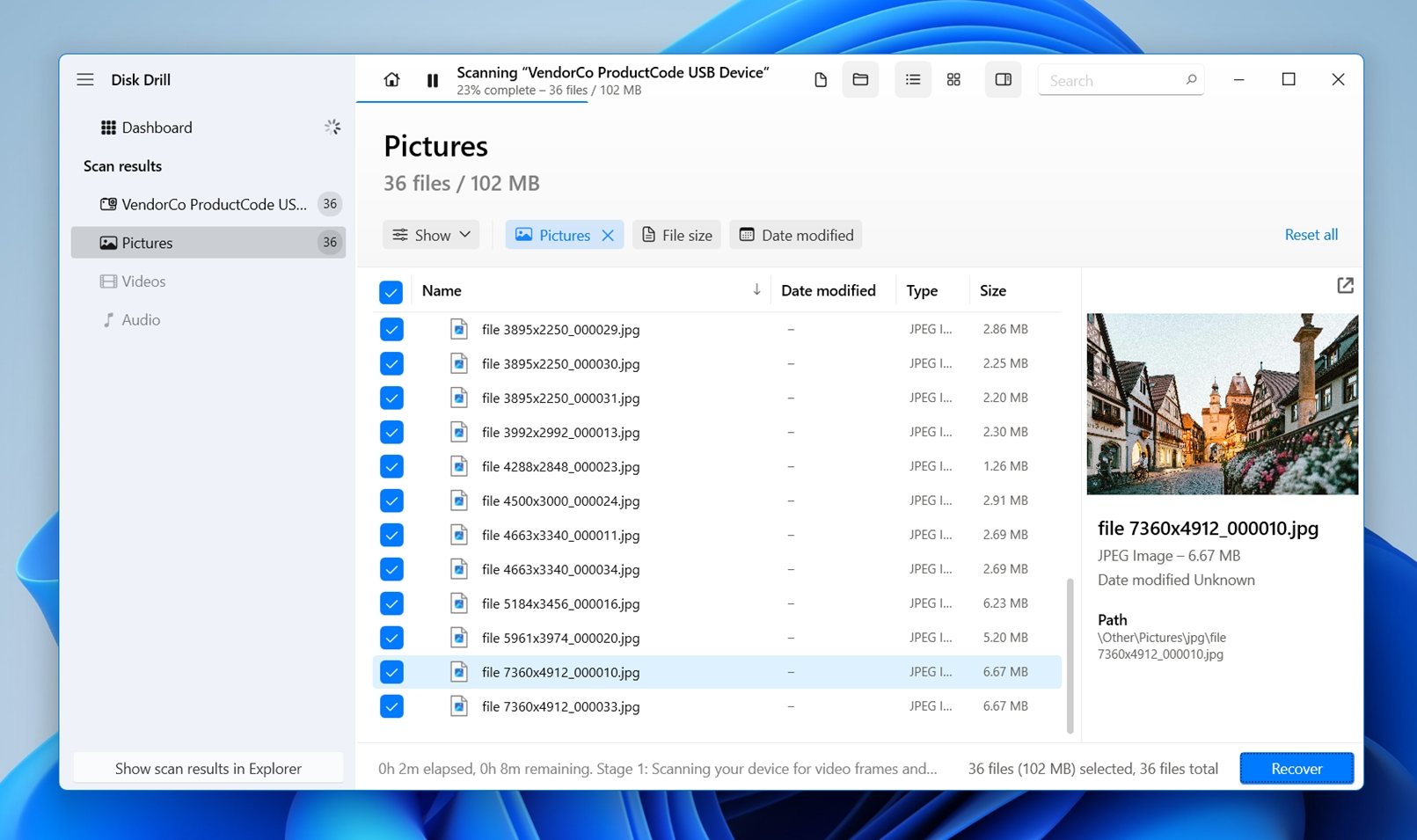Uncheck file 3895x2250_000030.jpg
Screen dimensions: 1417x840
coord(391,364)
